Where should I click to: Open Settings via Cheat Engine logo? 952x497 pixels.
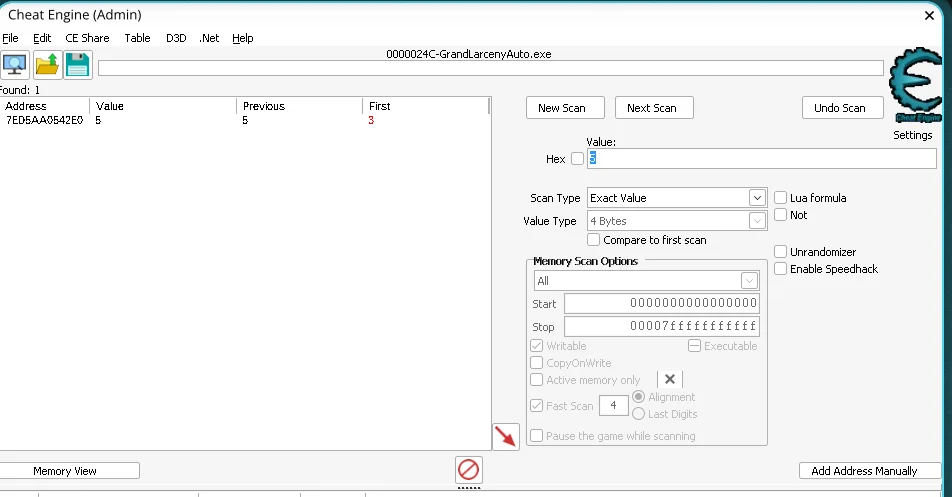point(916,85)
